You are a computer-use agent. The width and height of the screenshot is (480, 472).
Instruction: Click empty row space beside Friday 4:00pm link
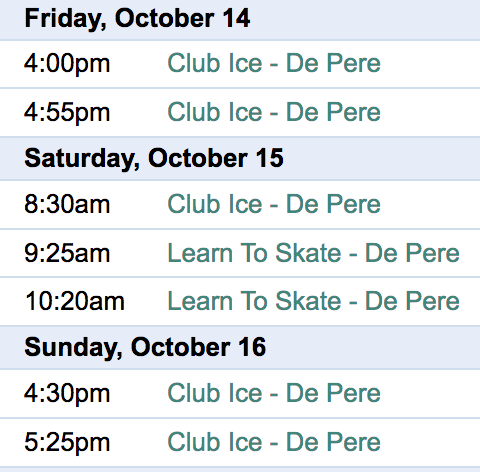pos(430,64)
